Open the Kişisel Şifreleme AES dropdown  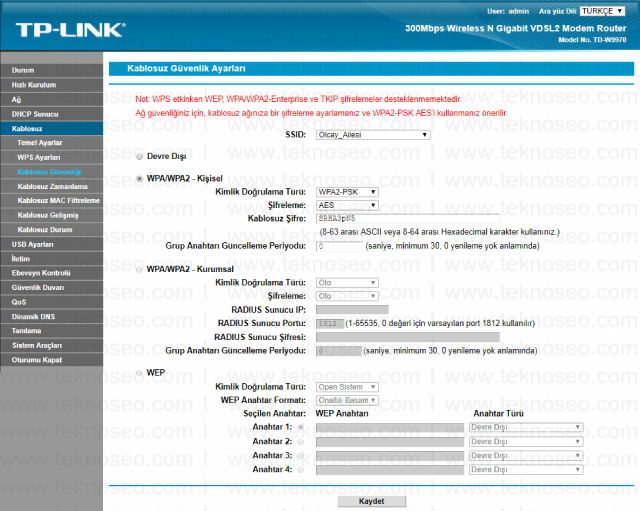347,205
